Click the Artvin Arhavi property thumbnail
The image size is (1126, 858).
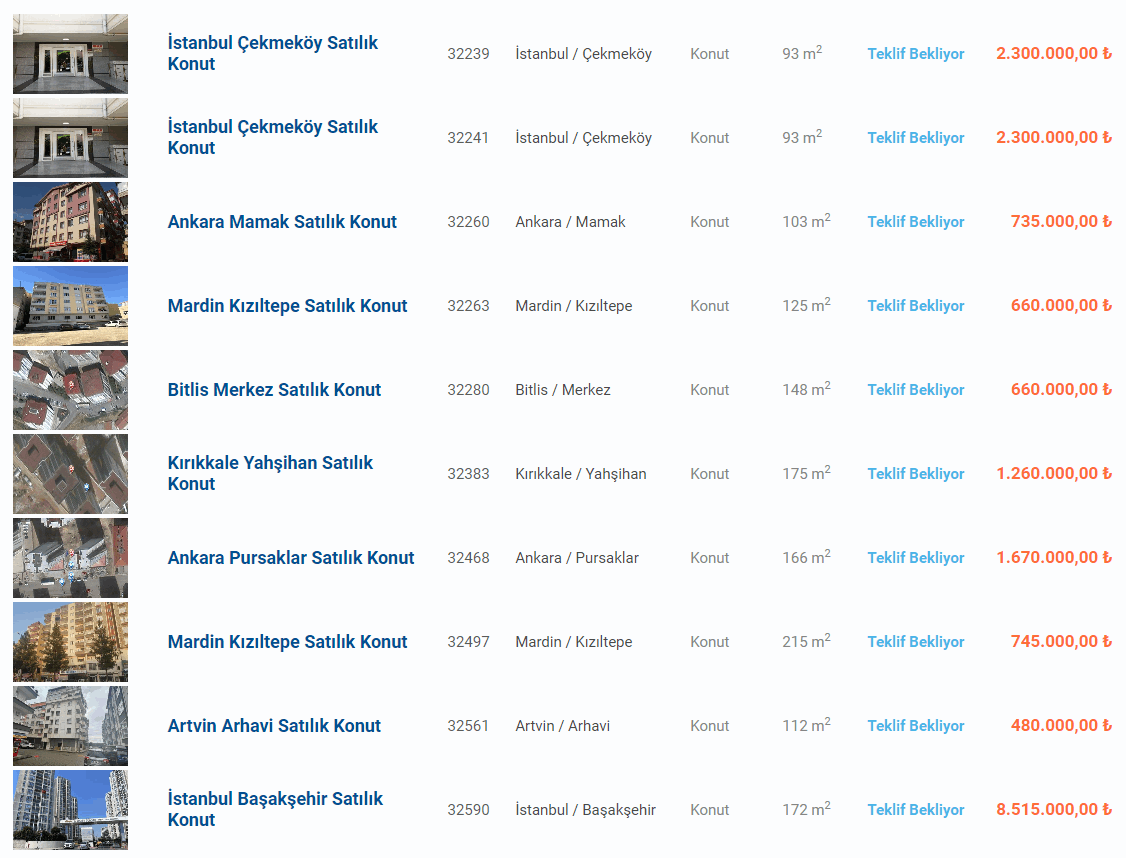tap(70, 726)
